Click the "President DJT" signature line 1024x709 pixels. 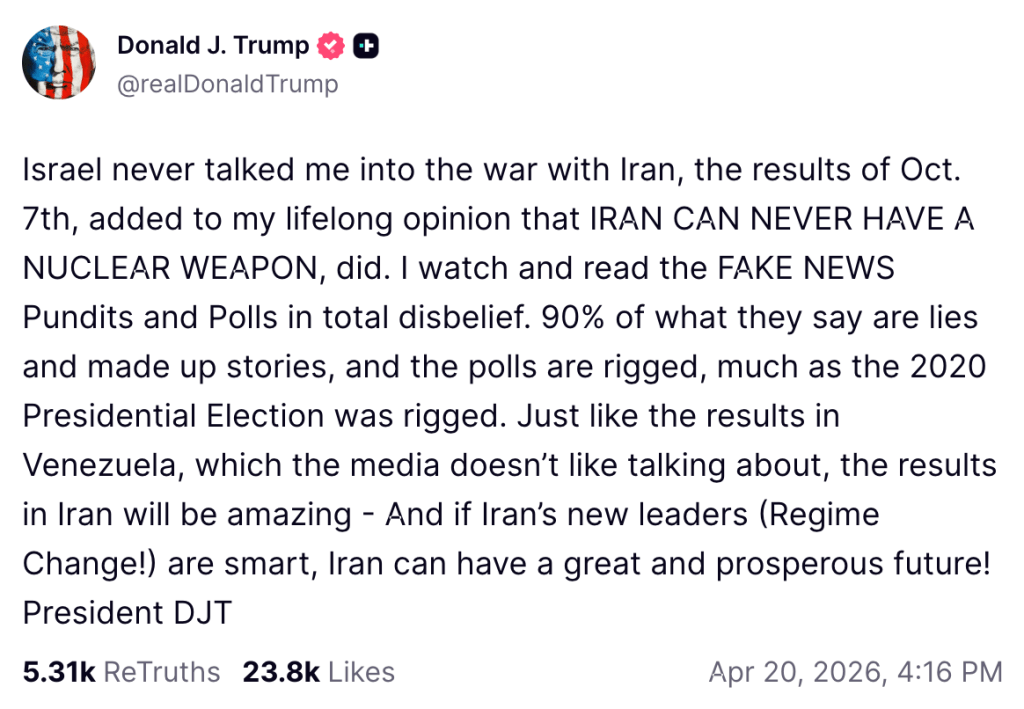coord(127,611)
